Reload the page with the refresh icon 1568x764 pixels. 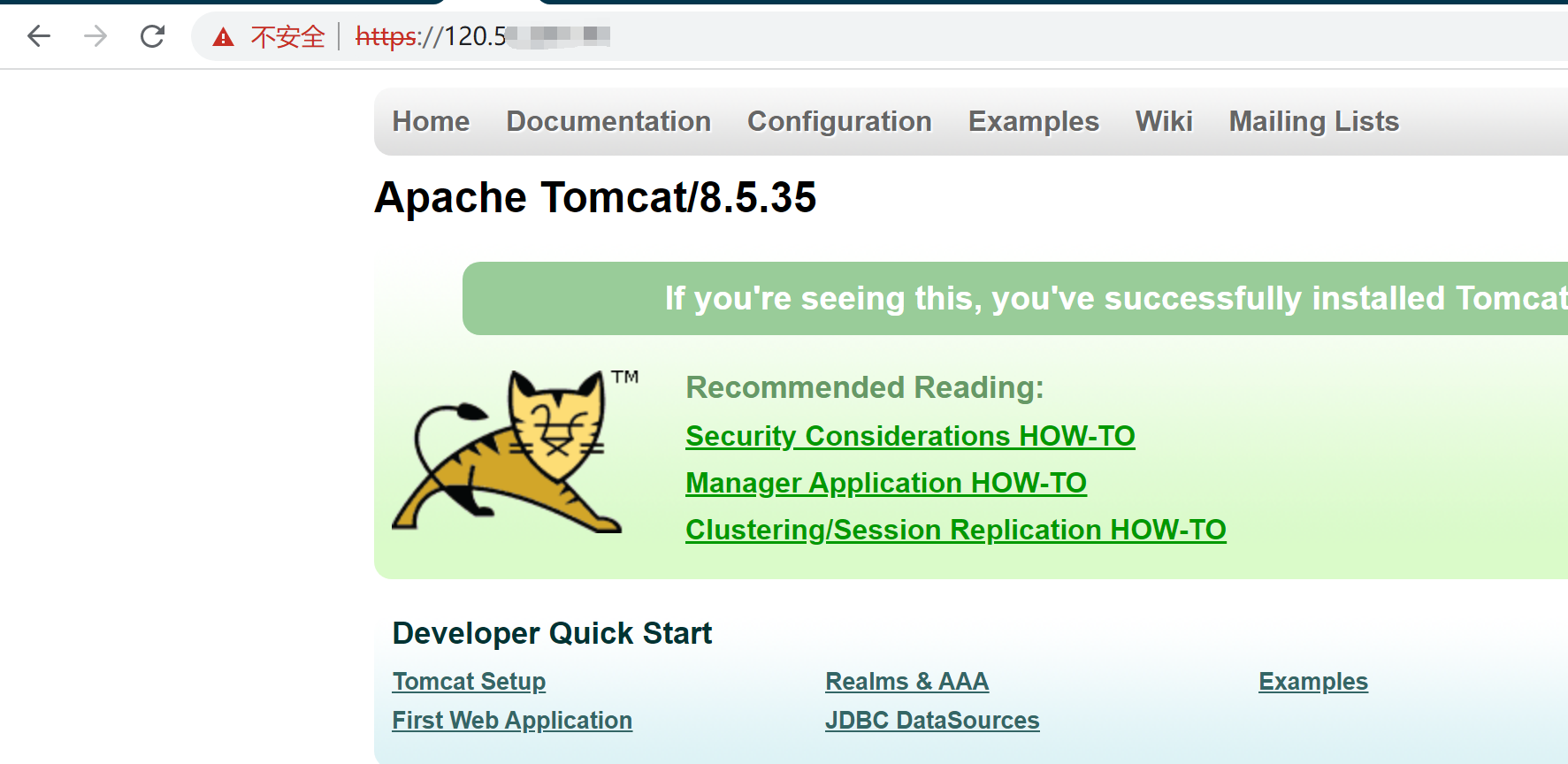click(152, 36)
